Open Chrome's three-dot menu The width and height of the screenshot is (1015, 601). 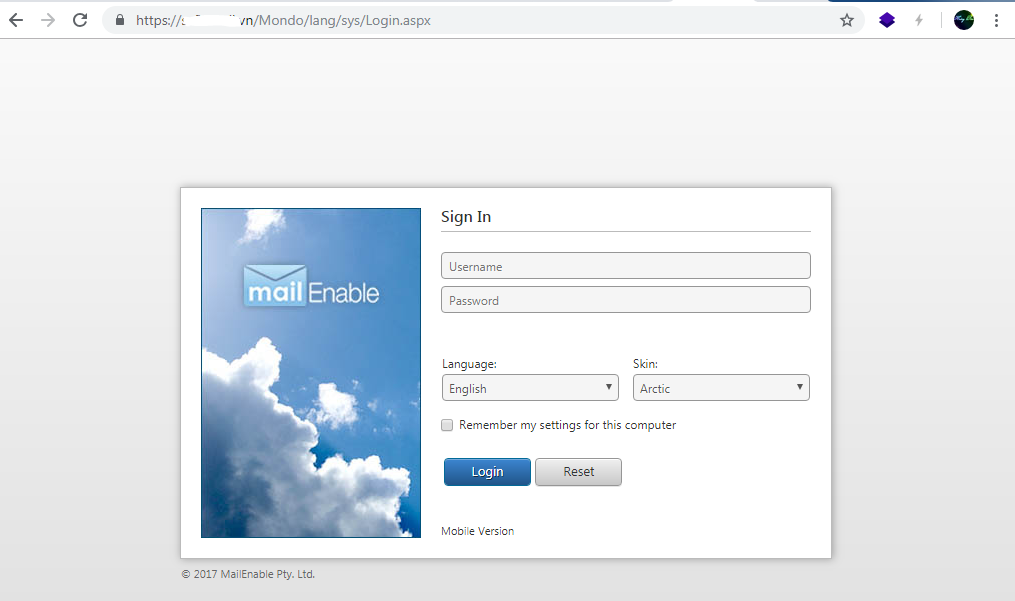996,20
